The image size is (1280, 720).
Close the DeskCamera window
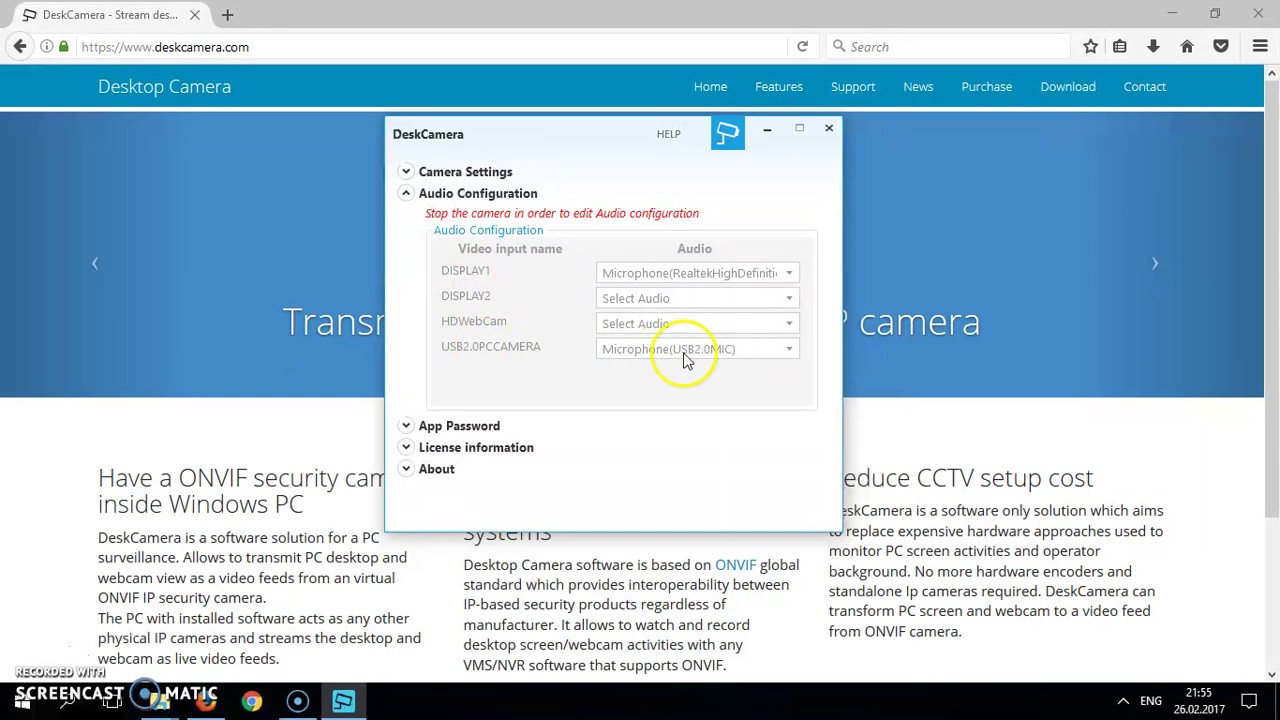pos(829,128)
